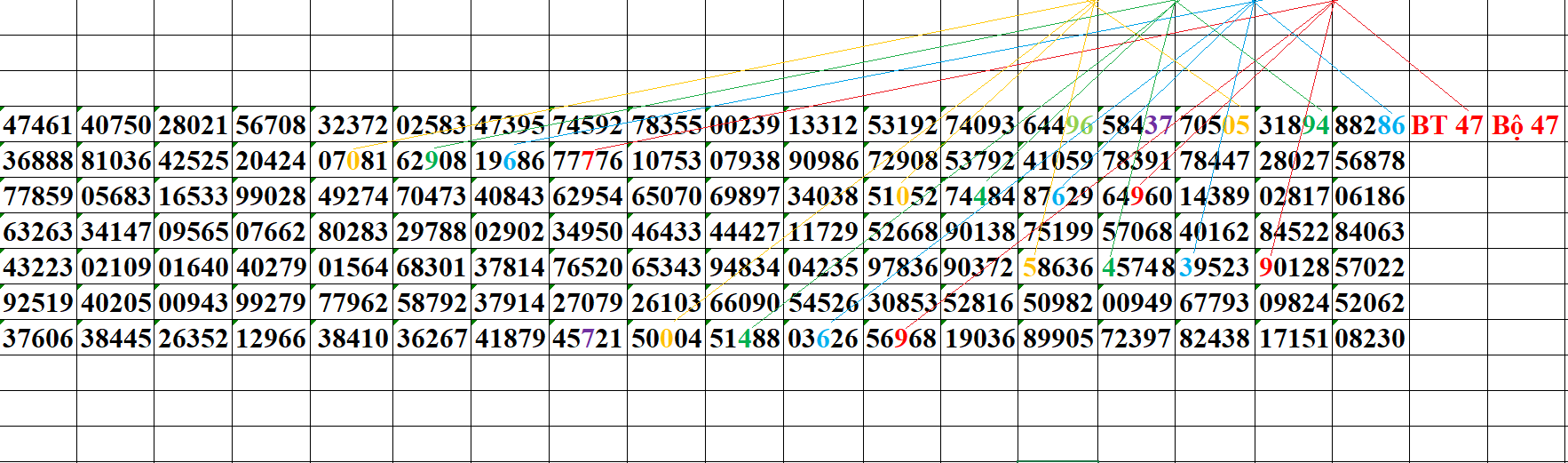Select the cell containing 63263
The image size is (1568, 463).
[38, 232]
